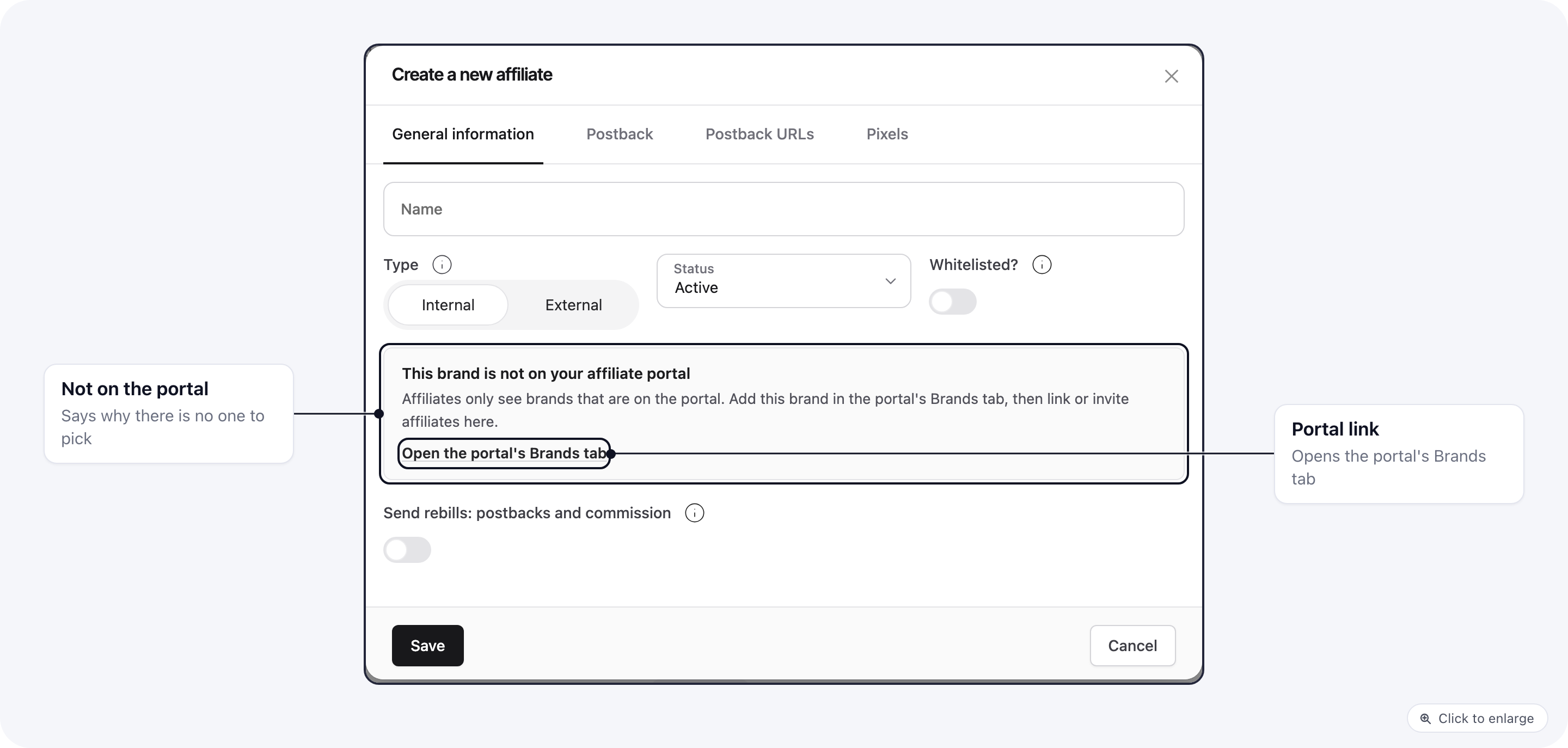
Task: Select the External type option
Action: (573, 305)
